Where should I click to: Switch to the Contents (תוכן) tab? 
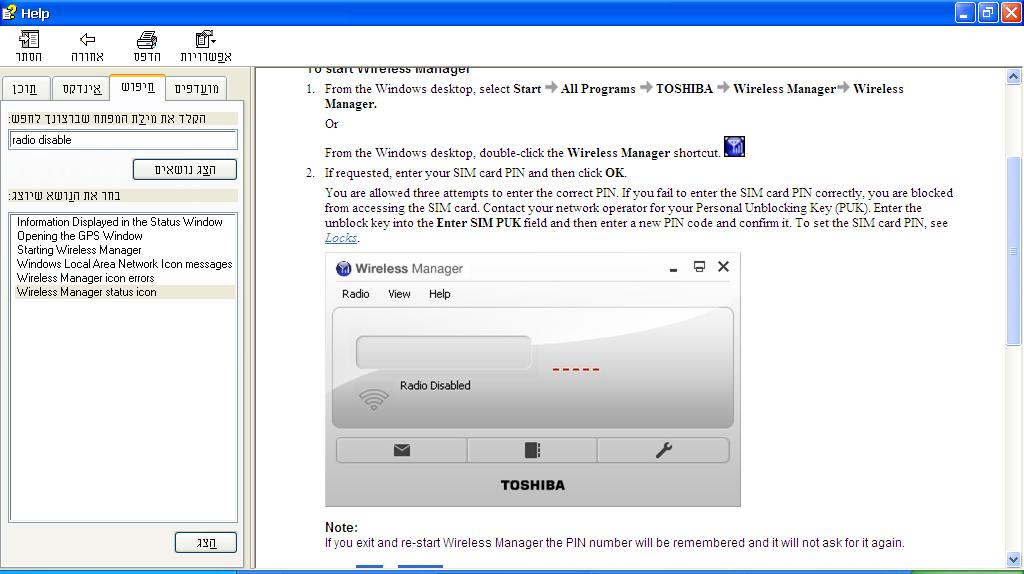coord(25,89)
